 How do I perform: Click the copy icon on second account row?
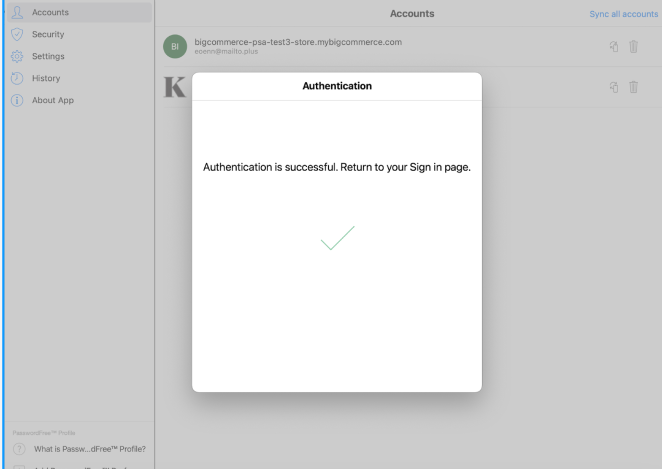[x=612, y=88]
